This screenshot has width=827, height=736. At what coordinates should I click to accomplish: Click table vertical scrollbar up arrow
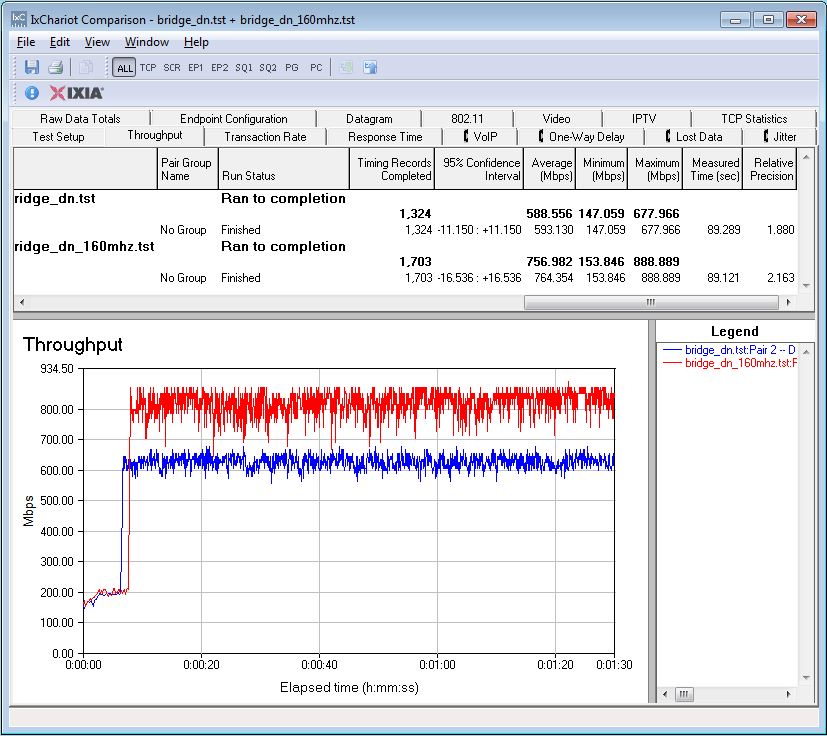pyautogui.click(x=805, y=157)
